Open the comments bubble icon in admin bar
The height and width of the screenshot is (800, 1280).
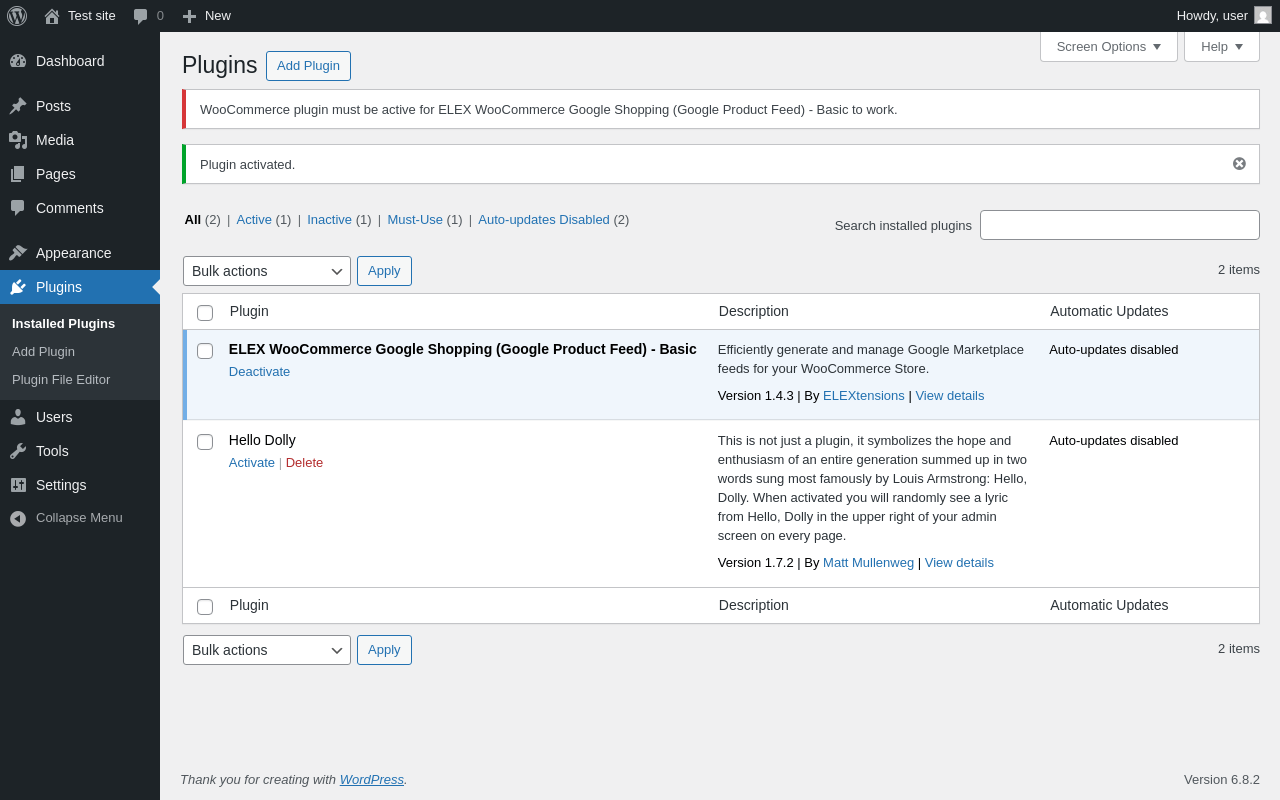pos(140,16)
